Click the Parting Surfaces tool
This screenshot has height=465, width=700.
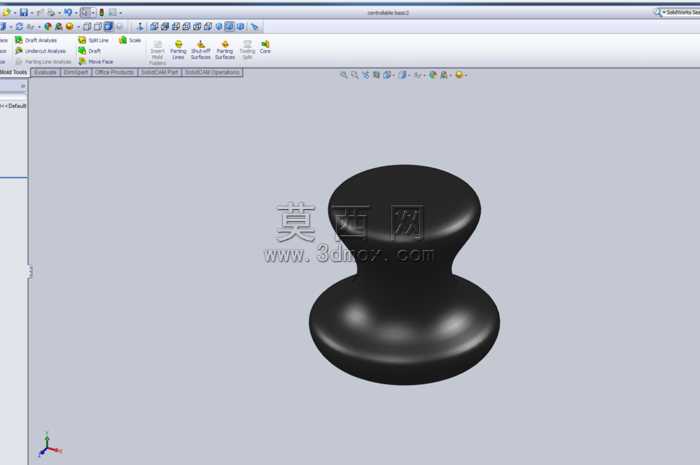pyautogui.click(x=225, y=50)
